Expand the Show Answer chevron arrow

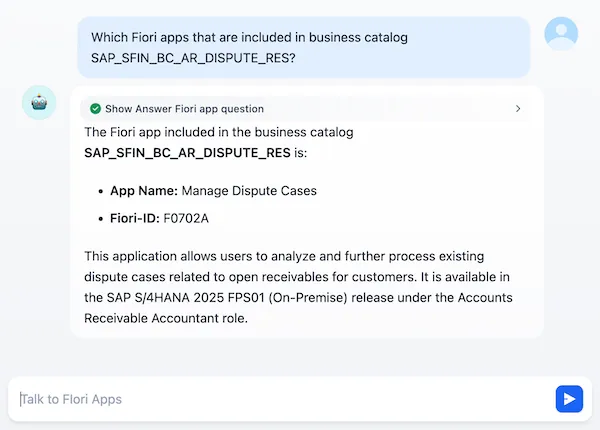[518, 109]
